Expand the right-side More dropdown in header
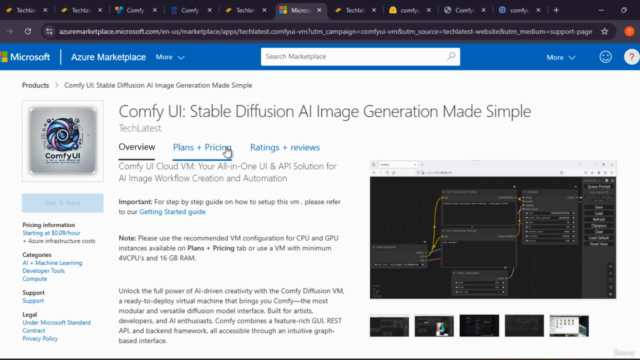640x360 pixels. click(561, 58)
